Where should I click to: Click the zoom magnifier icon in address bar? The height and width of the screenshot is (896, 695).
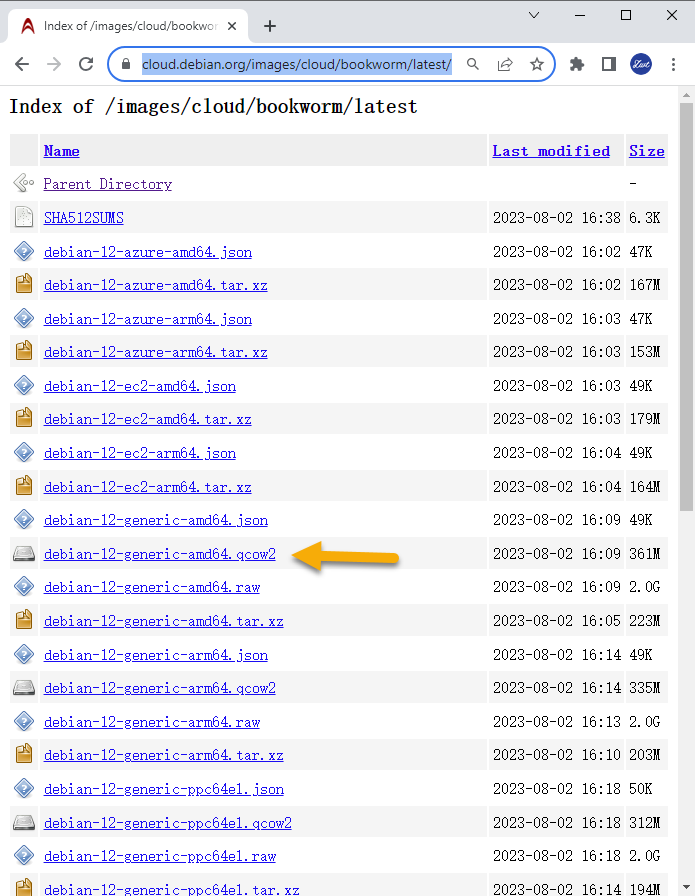(x=473, y=64)
